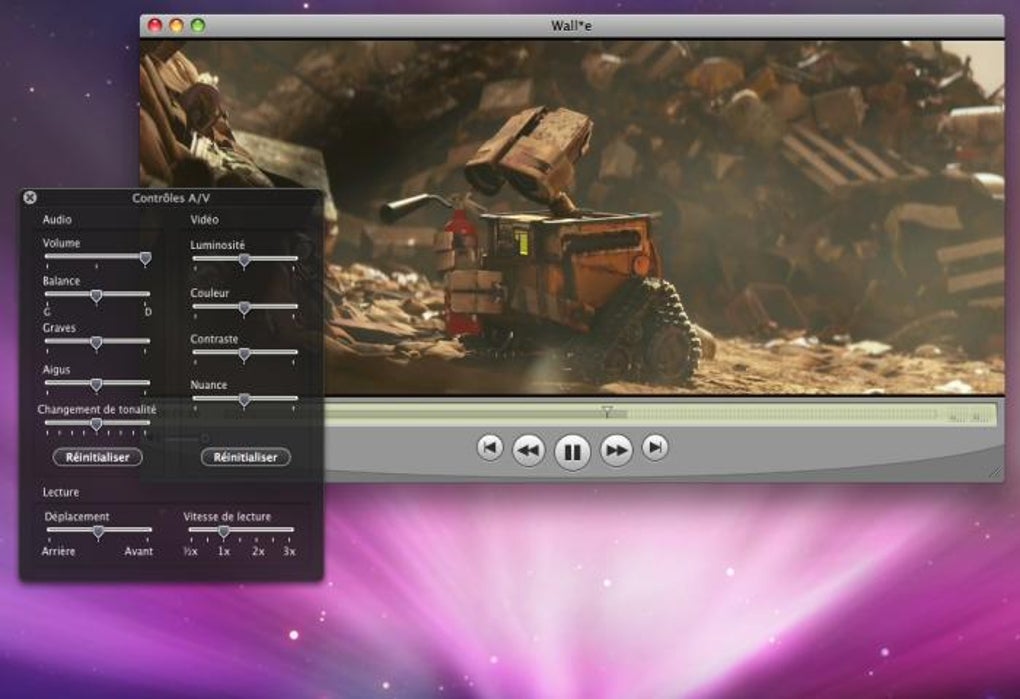Click the 2x speed label
This screenshot has height=699, width=1020.
point(258,551)
